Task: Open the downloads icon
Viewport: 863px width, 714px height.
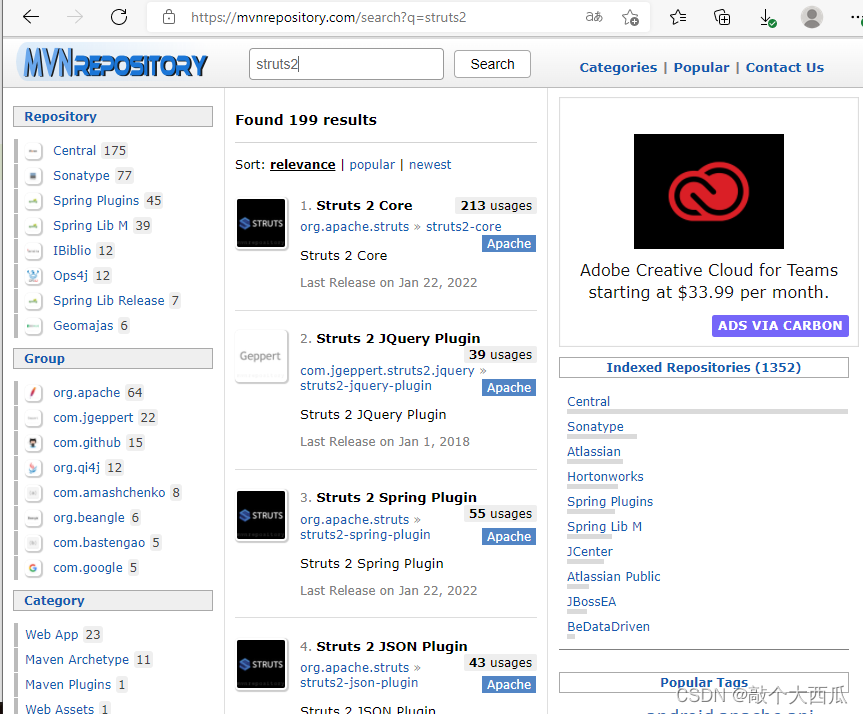Action: tap(767, 18)
